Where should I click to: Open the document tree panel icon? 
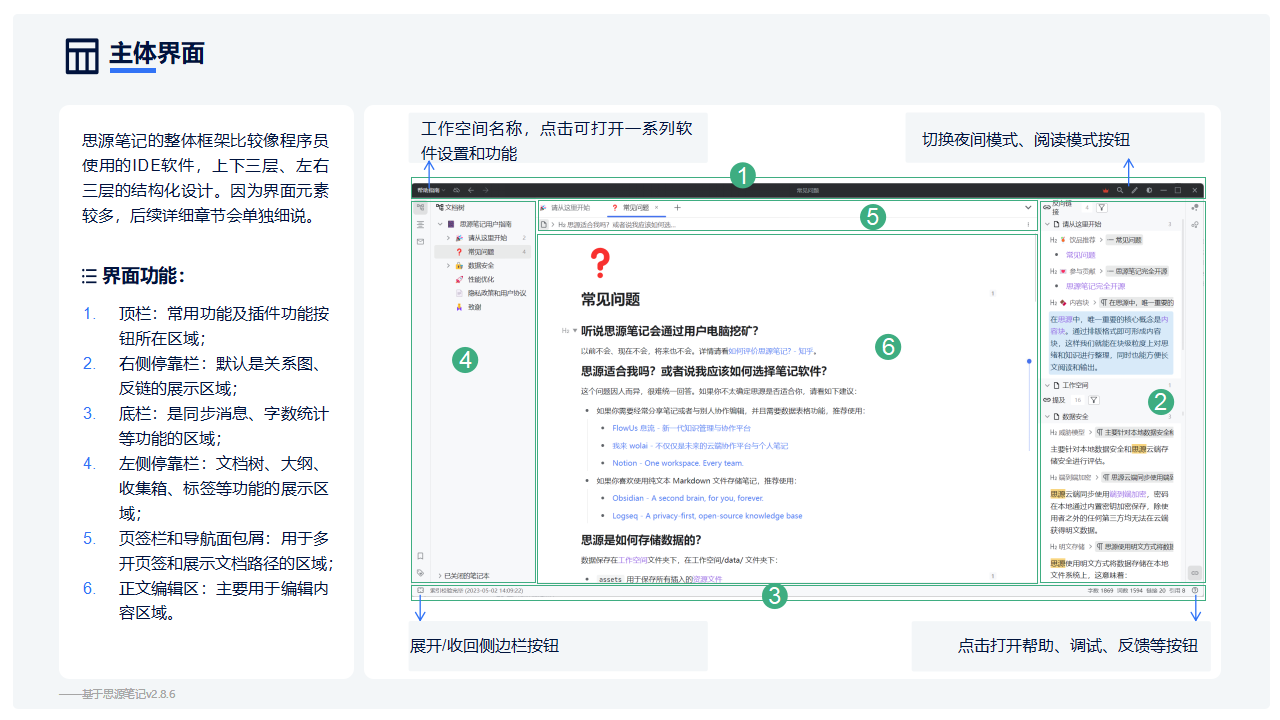point(420,208)
